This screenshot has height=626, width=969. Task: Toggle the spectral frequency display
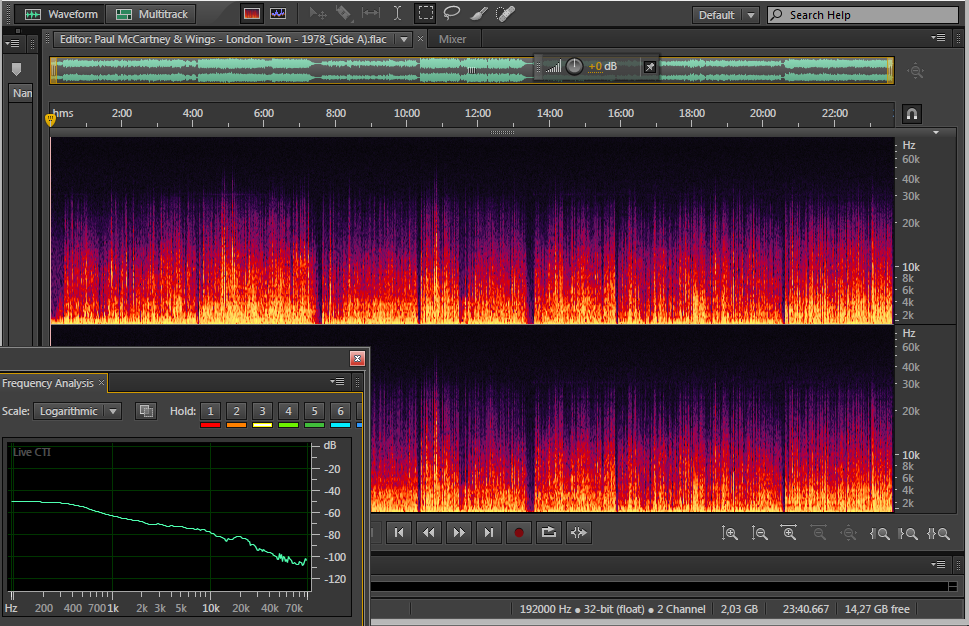coord(252,14)
